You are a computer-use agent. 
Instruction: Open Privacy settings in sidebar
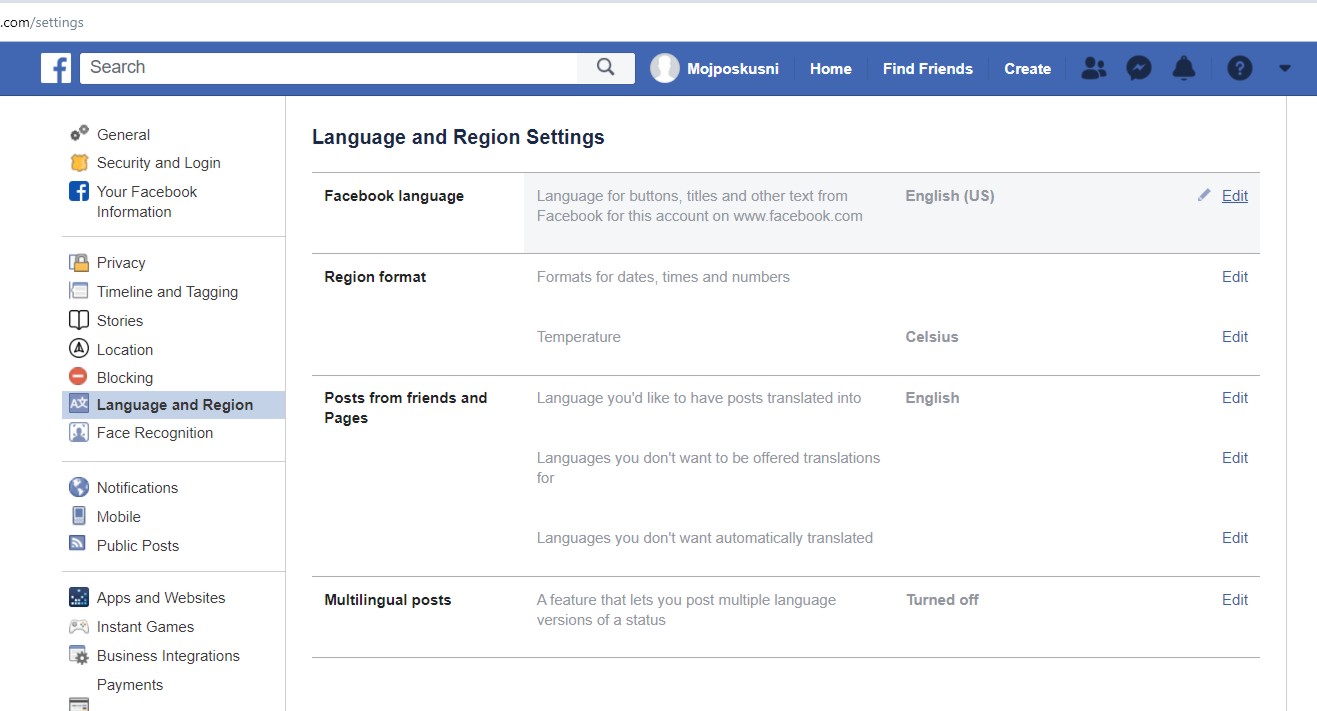pyautogui.click(x=121, y=263)
